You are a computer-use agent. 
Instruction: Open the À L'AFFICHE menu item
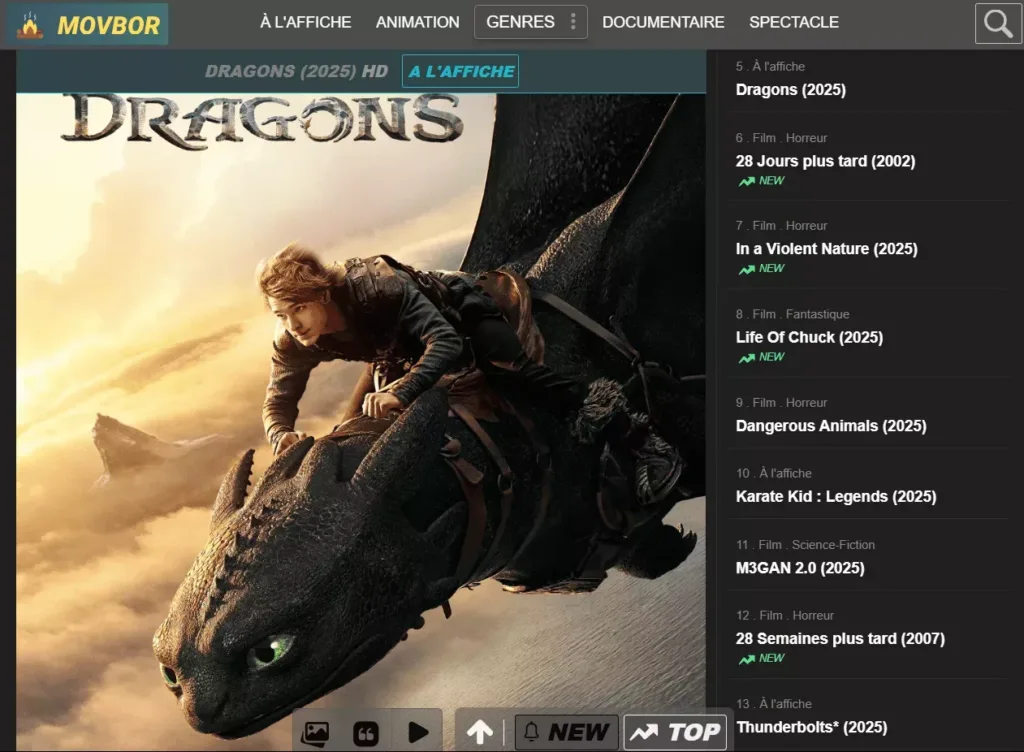click(305, 22)
